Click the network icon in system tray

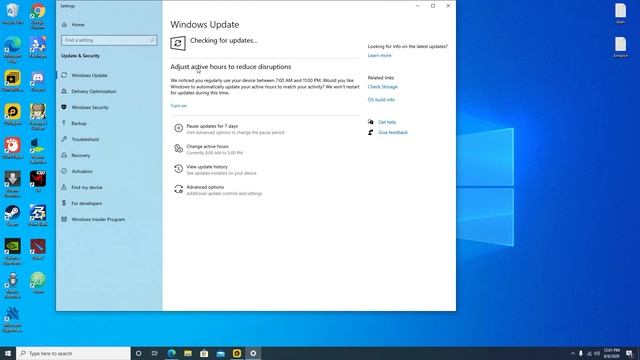(x=589, y=353)
